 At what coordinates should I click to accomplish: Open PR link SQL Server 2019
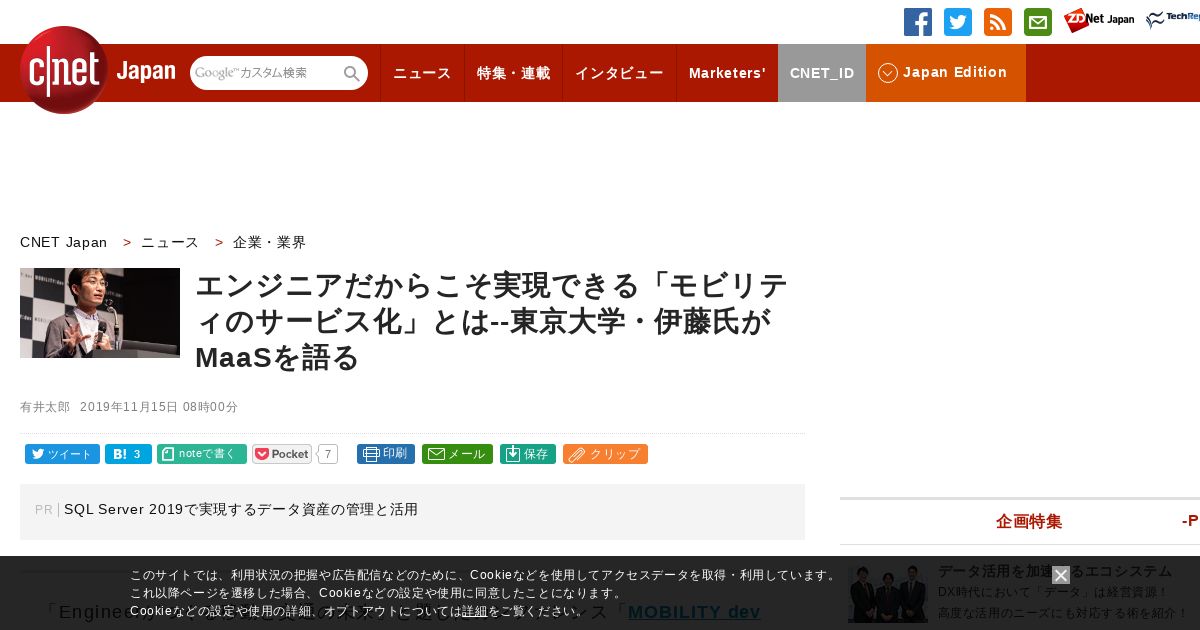click(x=241, y=510)
